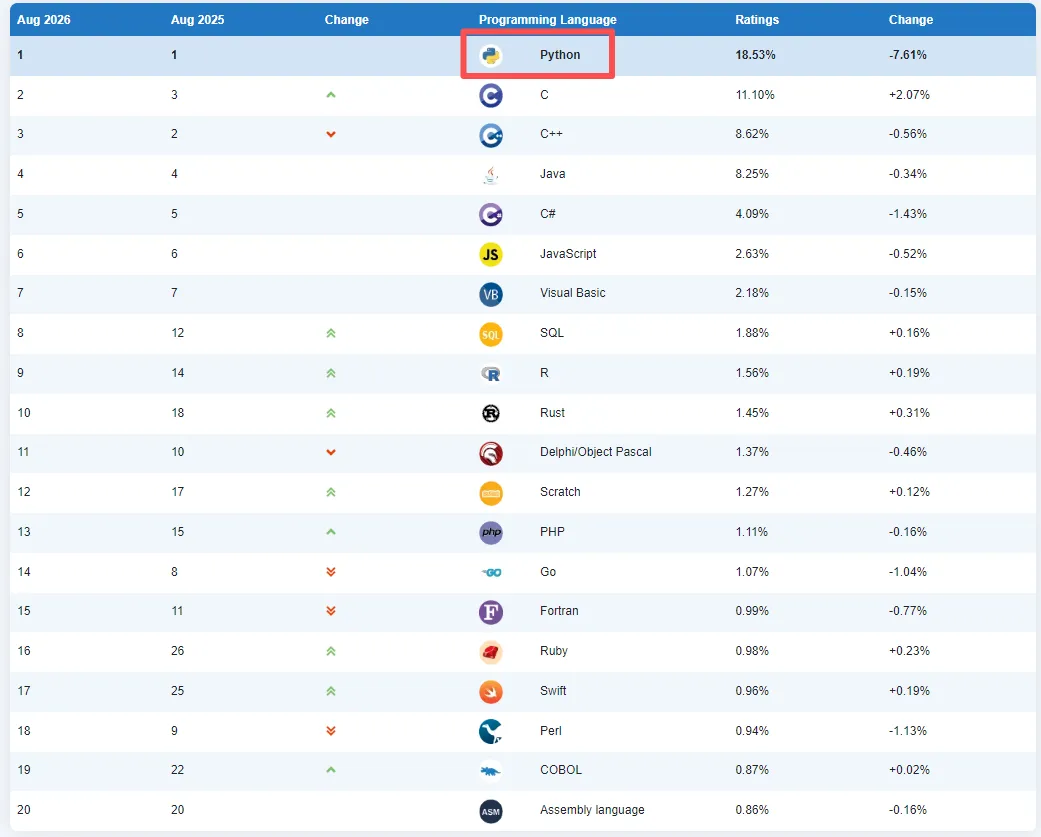Click the +2.07% change value

(909, 95)
